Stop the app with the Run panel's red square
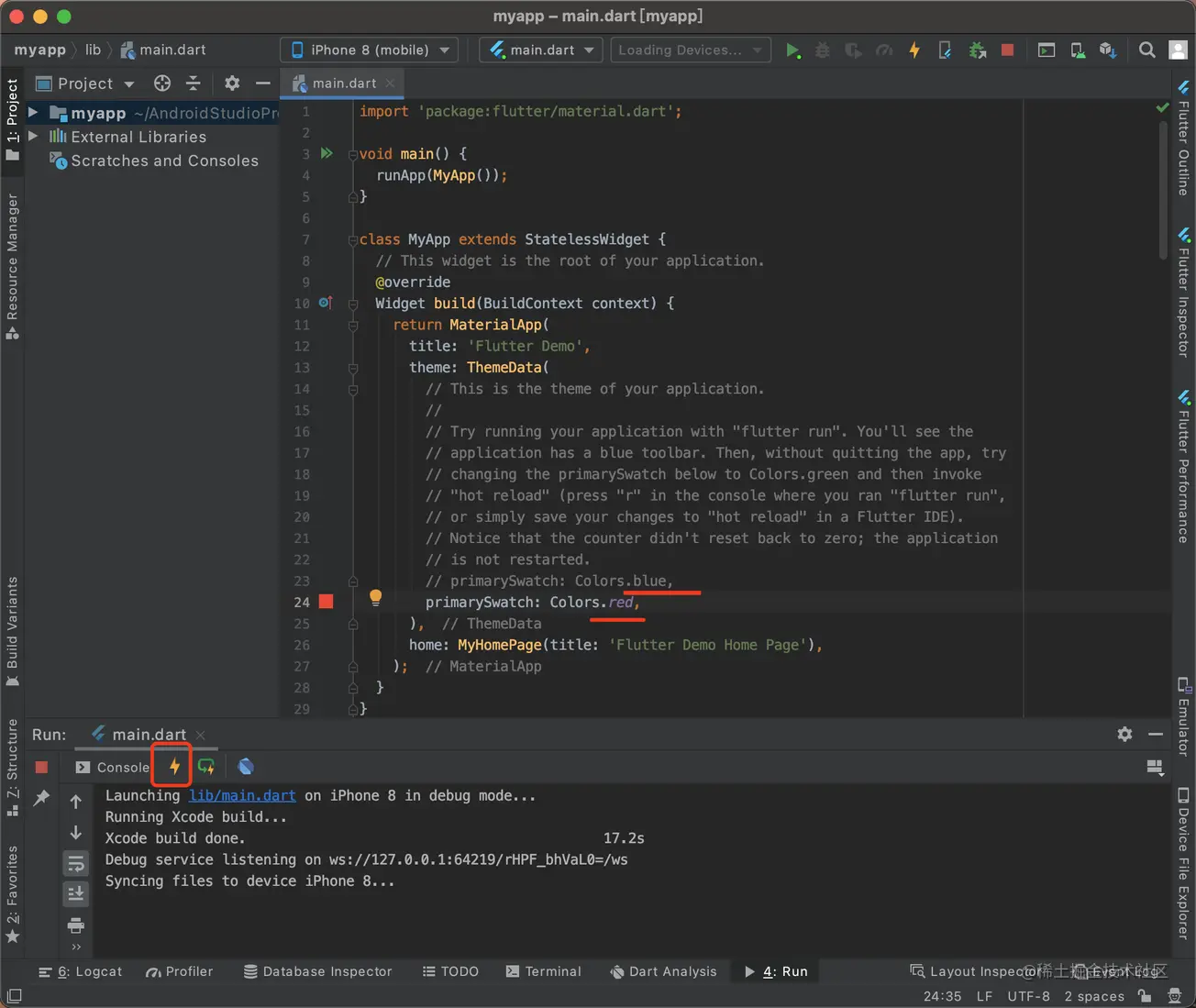 pyautogui.click(x=41, y=767)
